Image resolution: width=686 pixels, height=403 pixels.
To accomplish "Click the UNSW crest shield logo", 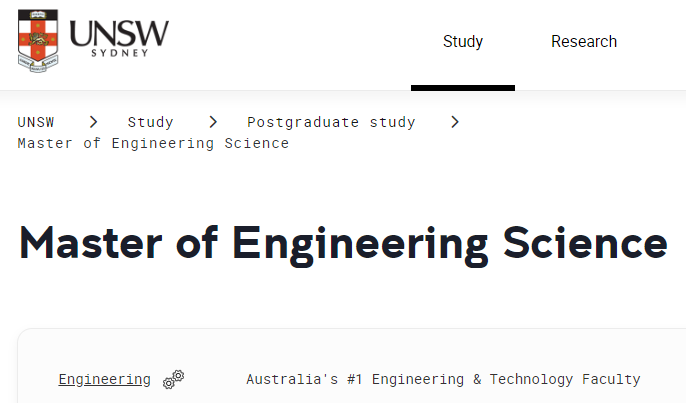I will click(38, 41).
